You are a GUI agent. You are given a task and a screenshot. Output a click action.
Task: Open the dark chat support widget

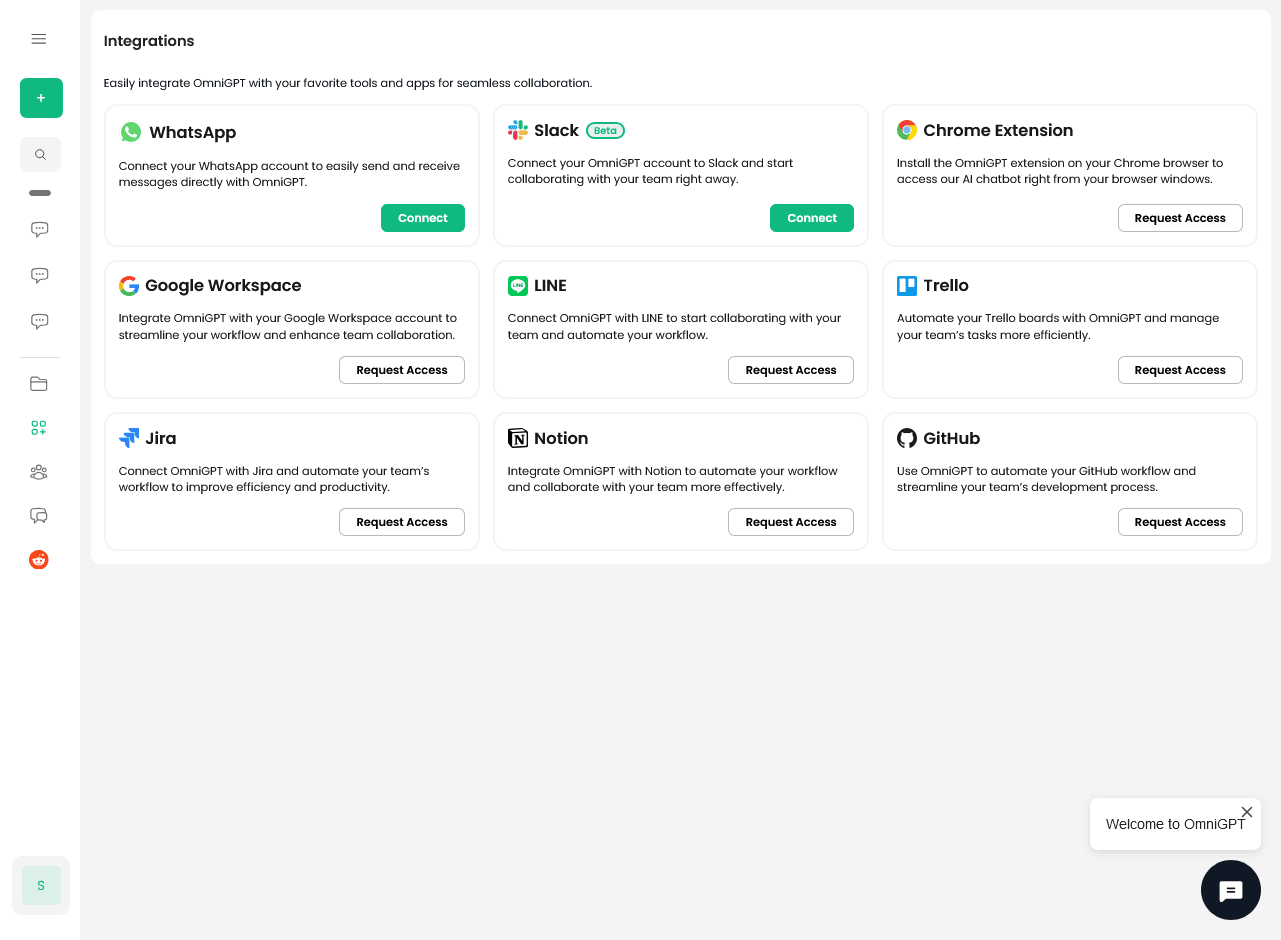tap(1230, 890)
